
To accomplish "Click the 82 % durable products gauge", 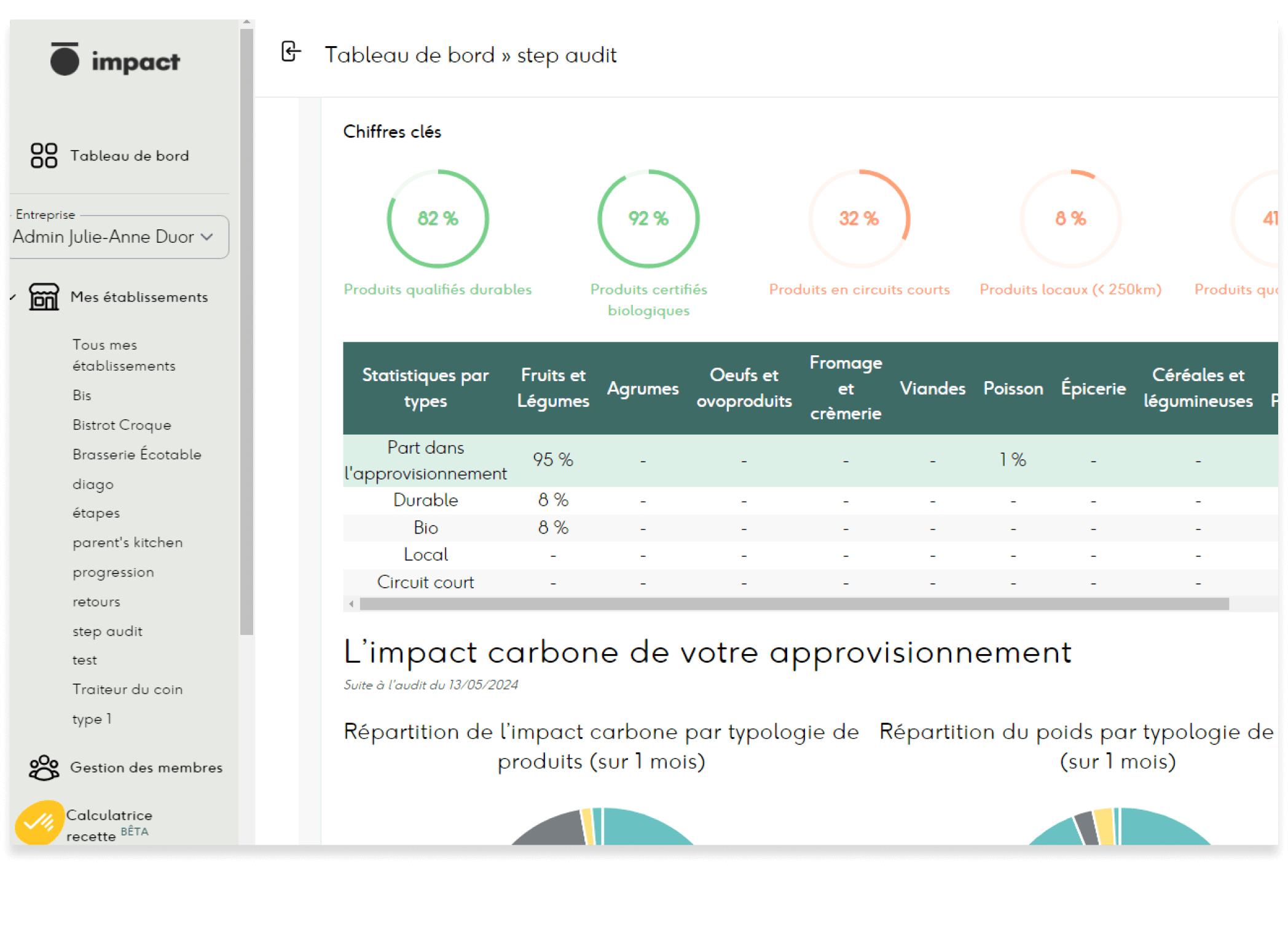I will click(x=438, y=218).
